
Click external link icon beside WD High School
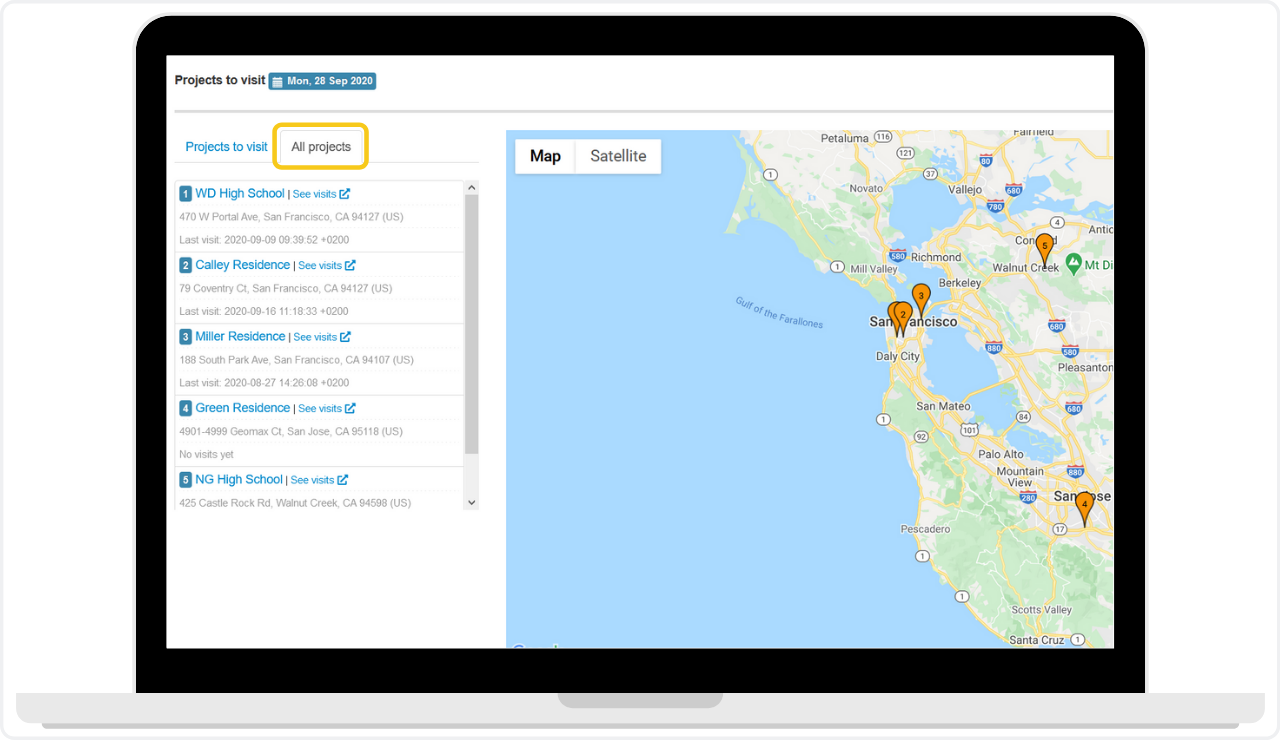coord(345,194)
